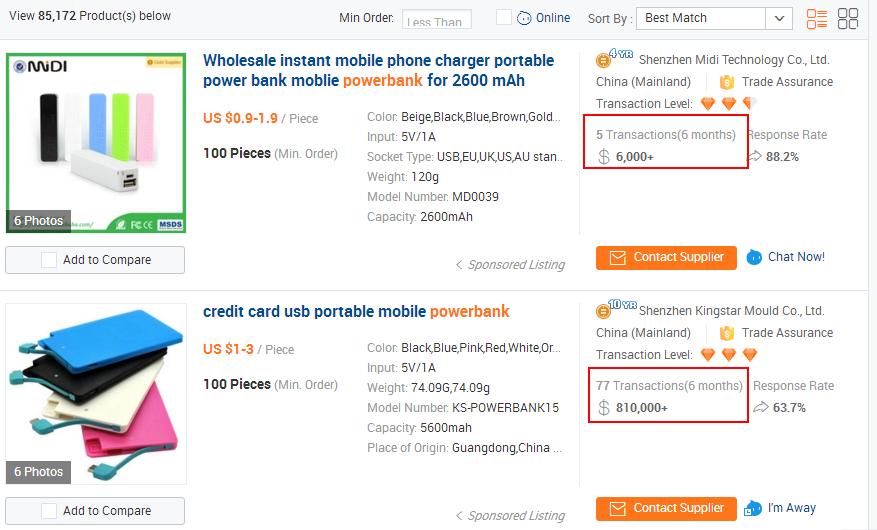Switch to grid view layout icon

(848, 18)
